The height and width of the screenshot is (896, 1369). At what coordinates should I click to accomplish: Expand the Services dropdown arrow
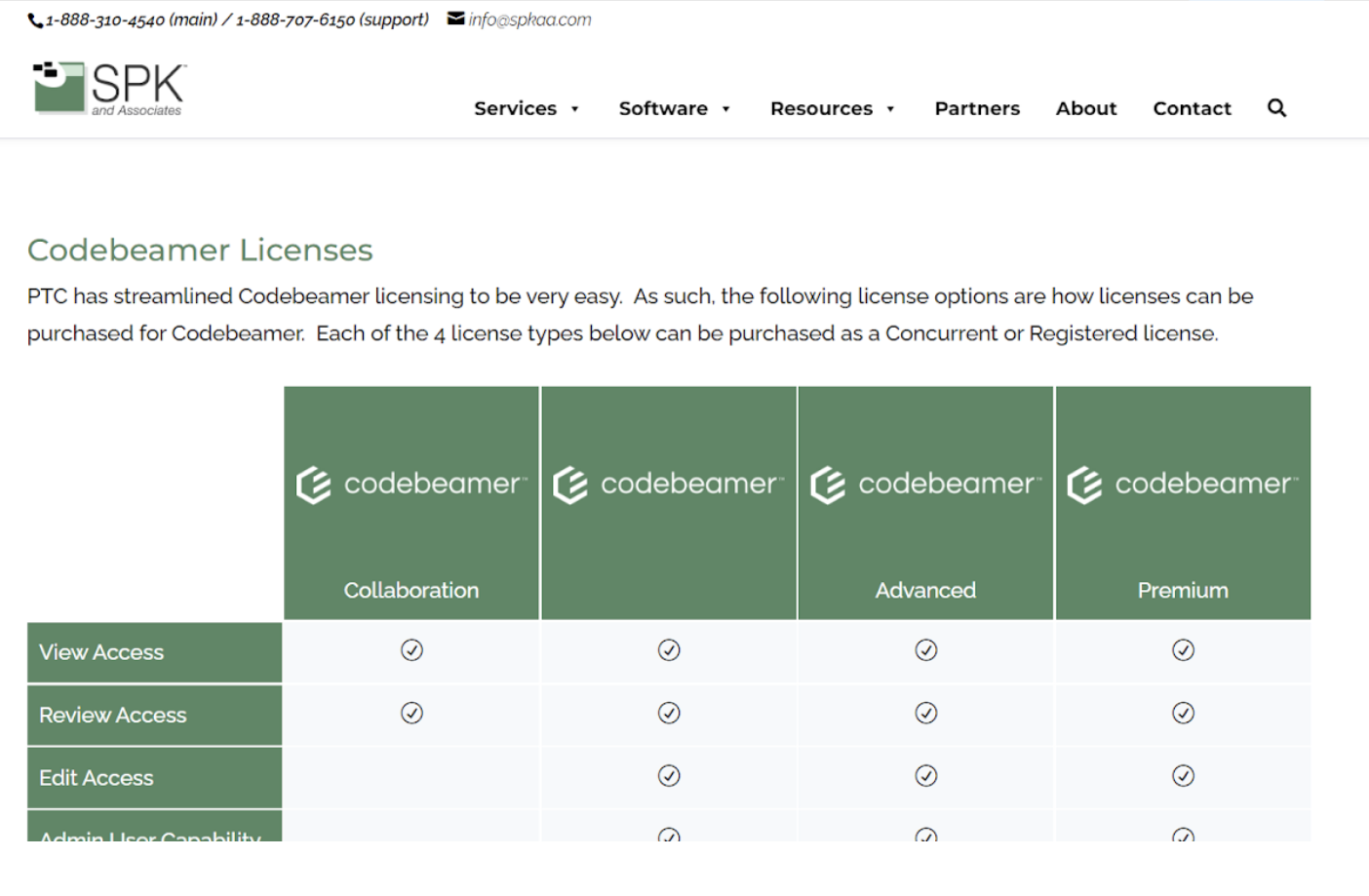pyautogui.click(x=575, y=109)
